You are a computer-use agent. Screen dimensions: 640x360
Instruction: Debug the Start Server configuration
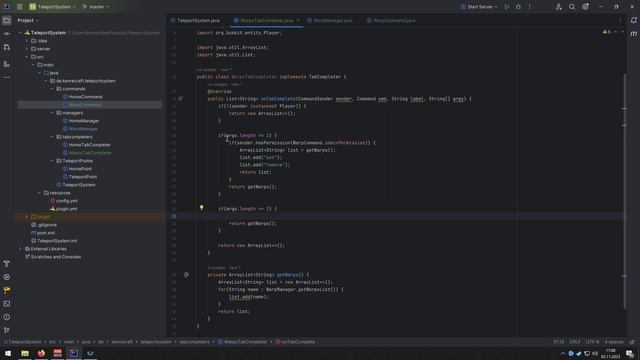pos(518,7)
